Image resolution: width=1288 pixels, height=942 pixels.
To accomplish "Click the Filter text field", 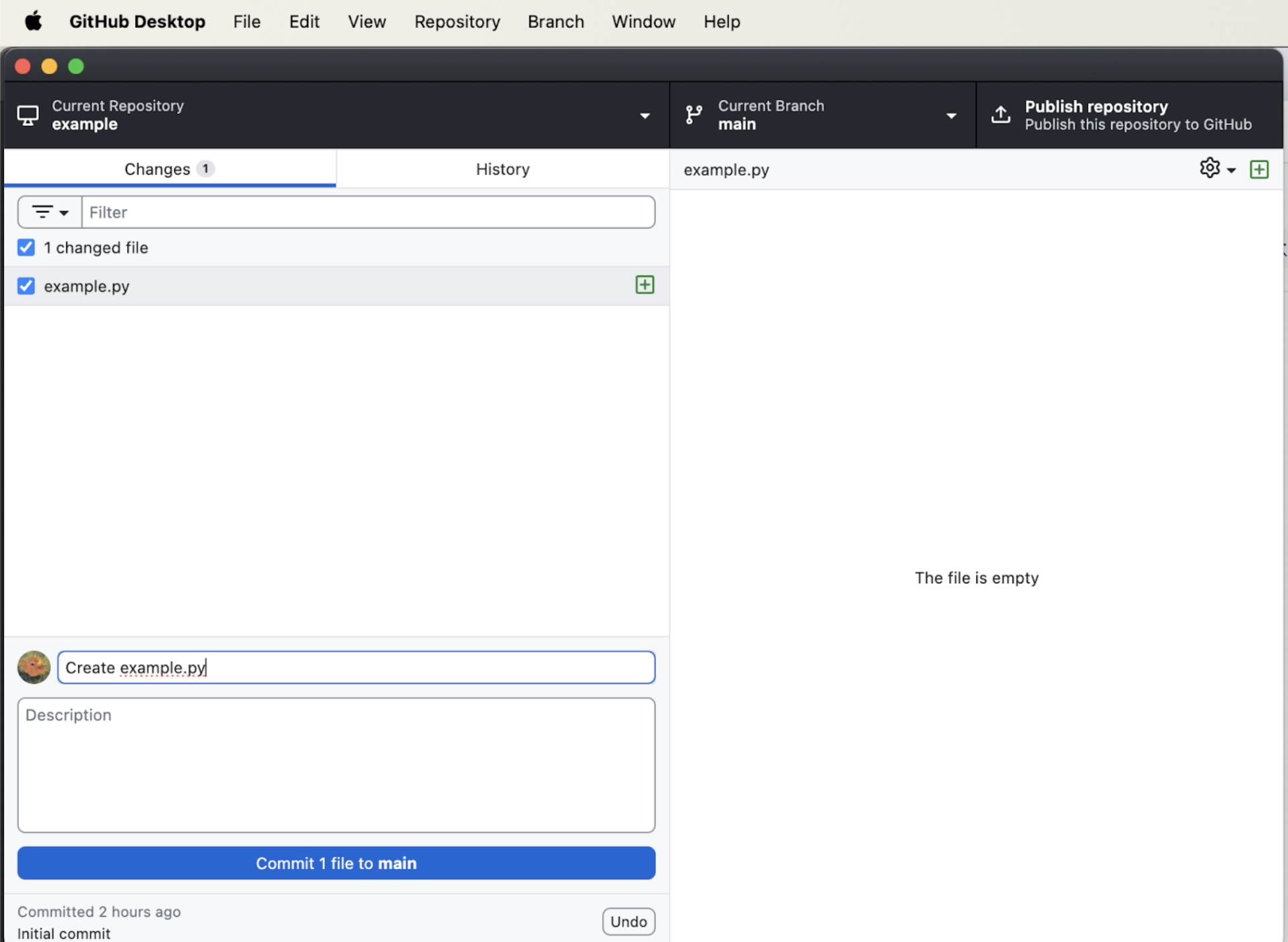I will pos(368,212).
